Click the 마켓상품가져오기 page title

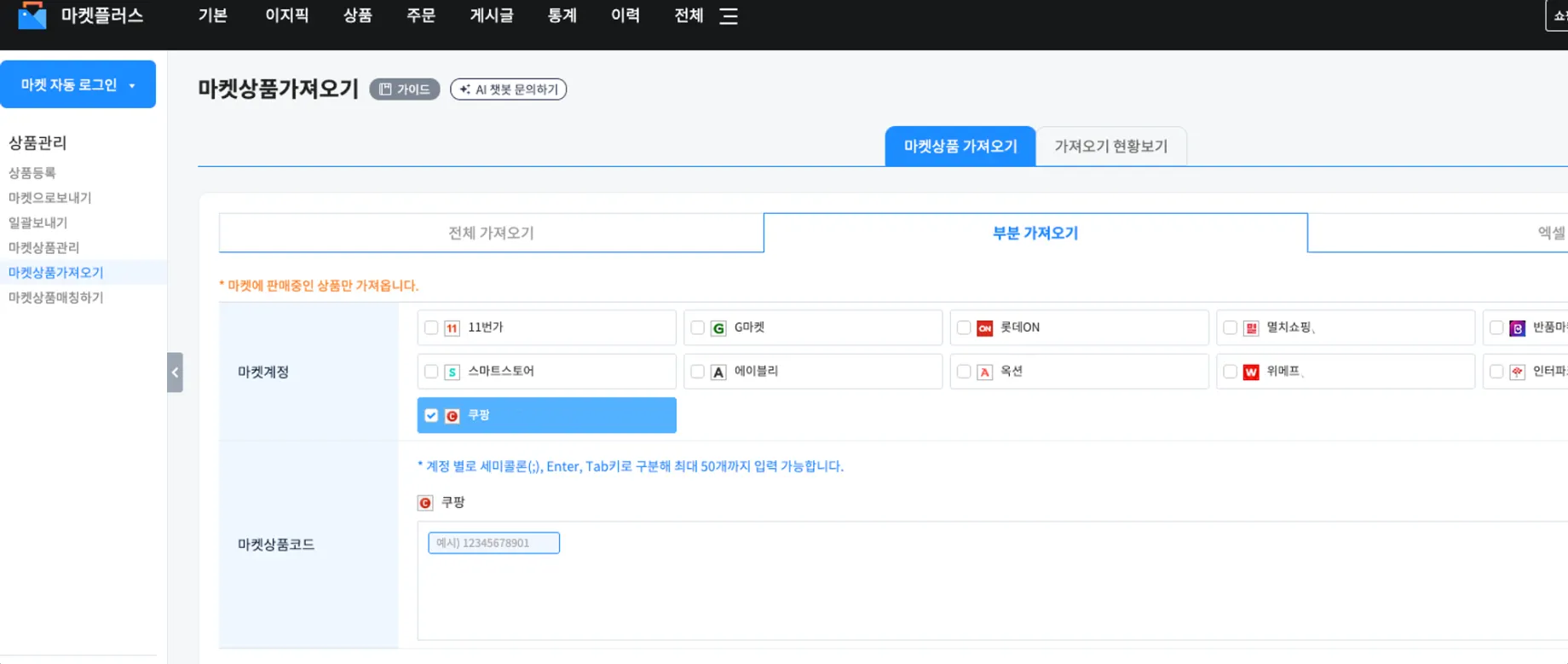[x=278, y=89]
